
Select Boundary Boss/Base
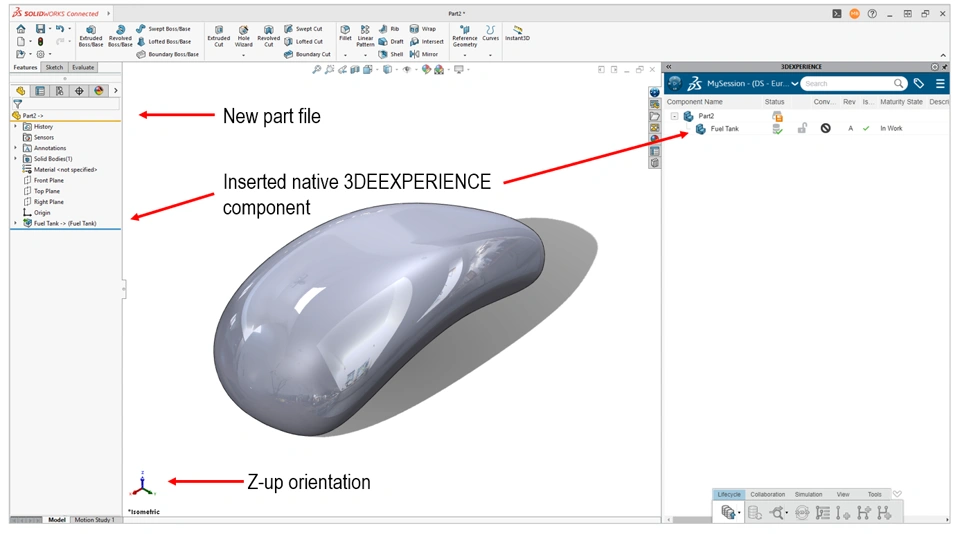168,55
